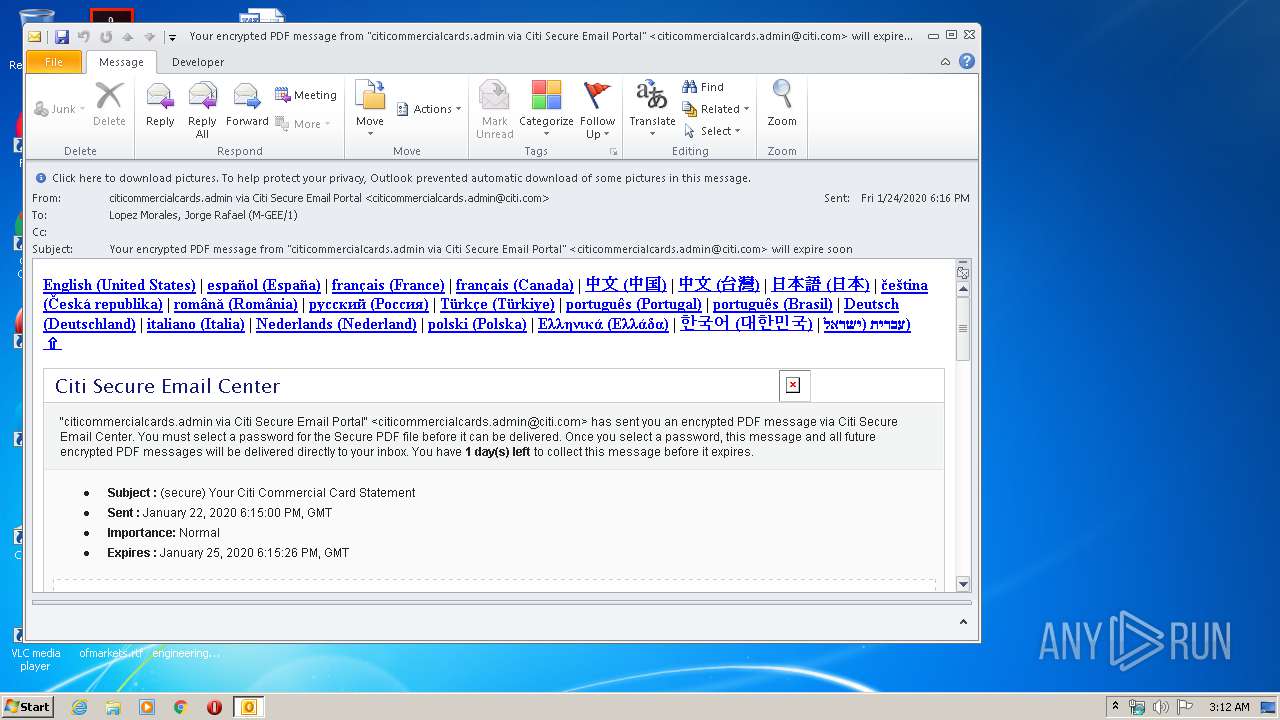
Task: Reply with a Meeting request
Action: click(x=305, y=95)
